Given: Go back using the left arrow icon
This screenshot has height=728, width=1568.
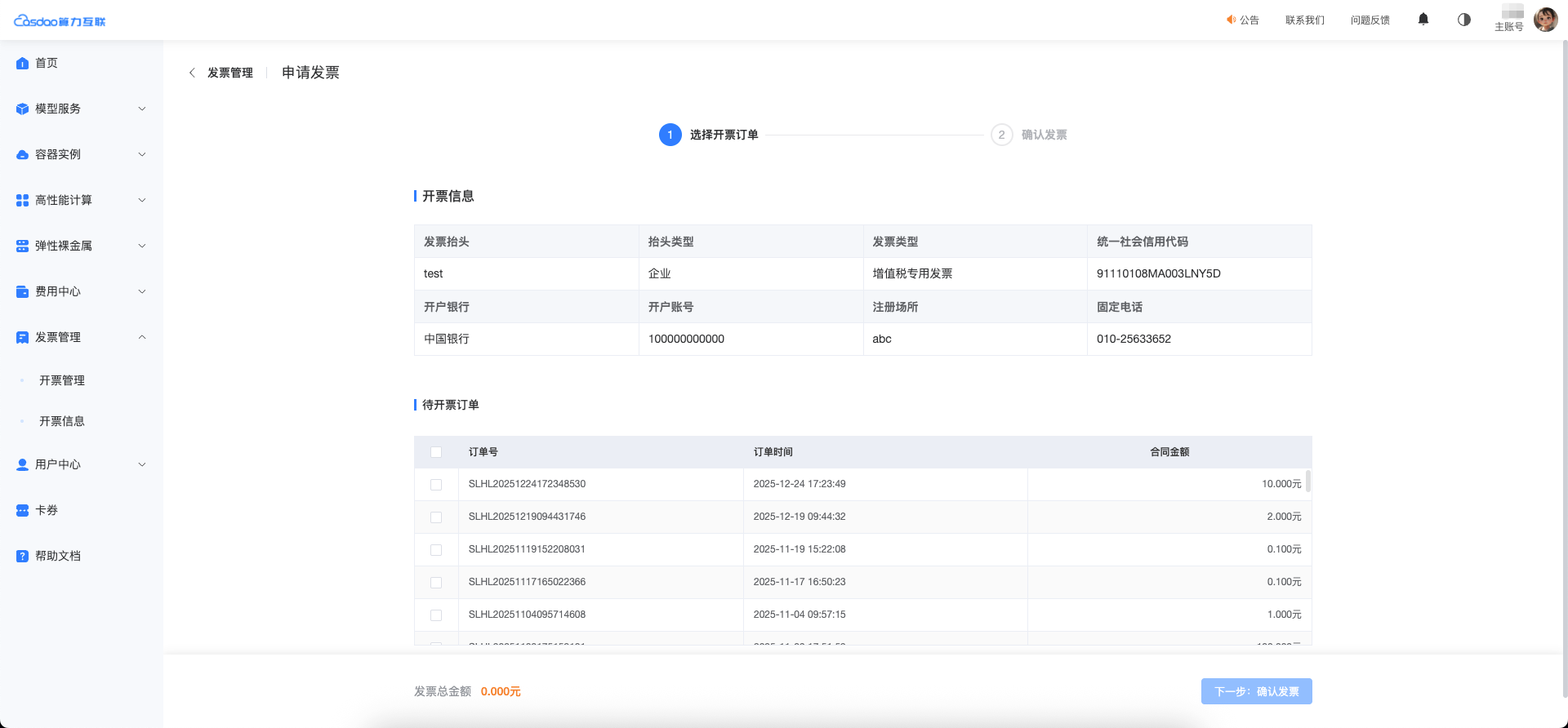Looking at the screenshot, I should (x=192, y=73).
